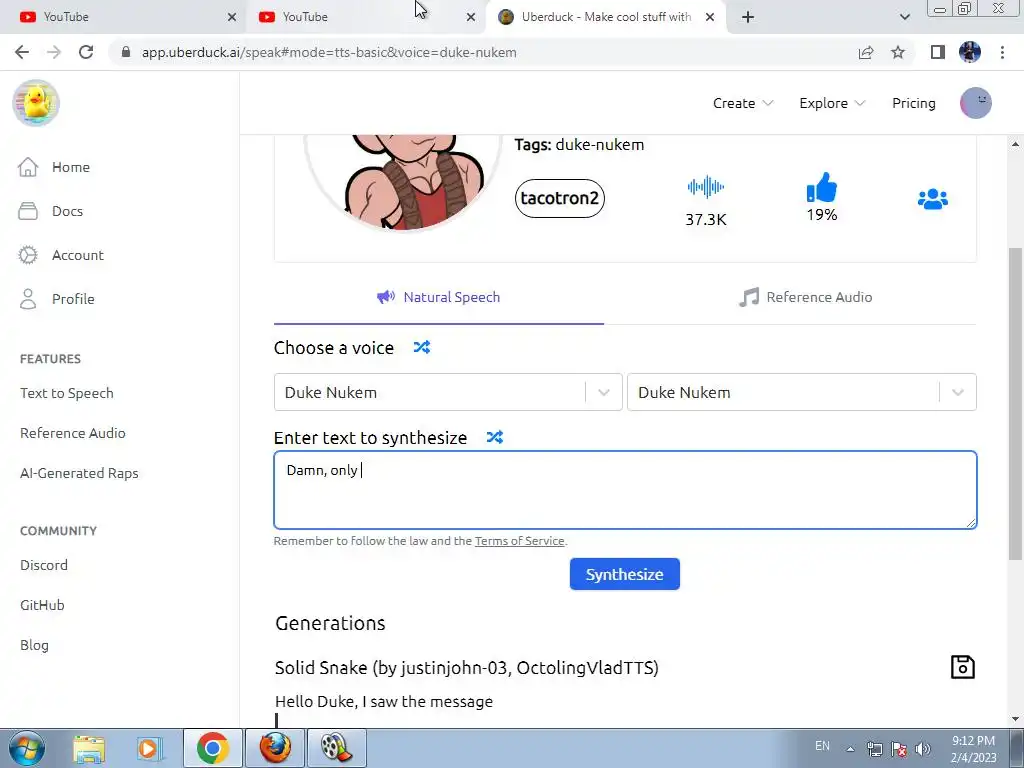Click the 'Hello Duke, I saw the message' text
1024x768 pixels.
pos(384,701)
